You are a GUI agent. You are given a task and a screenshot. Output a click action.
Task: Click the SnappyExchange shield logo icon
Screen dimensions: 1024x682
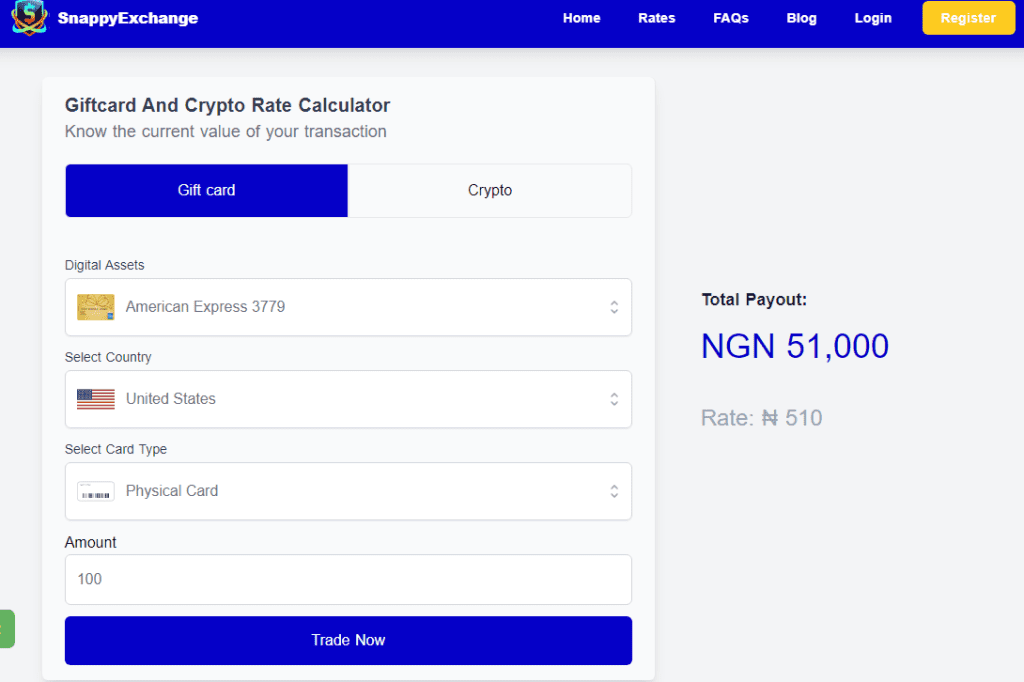click(29, 18)
